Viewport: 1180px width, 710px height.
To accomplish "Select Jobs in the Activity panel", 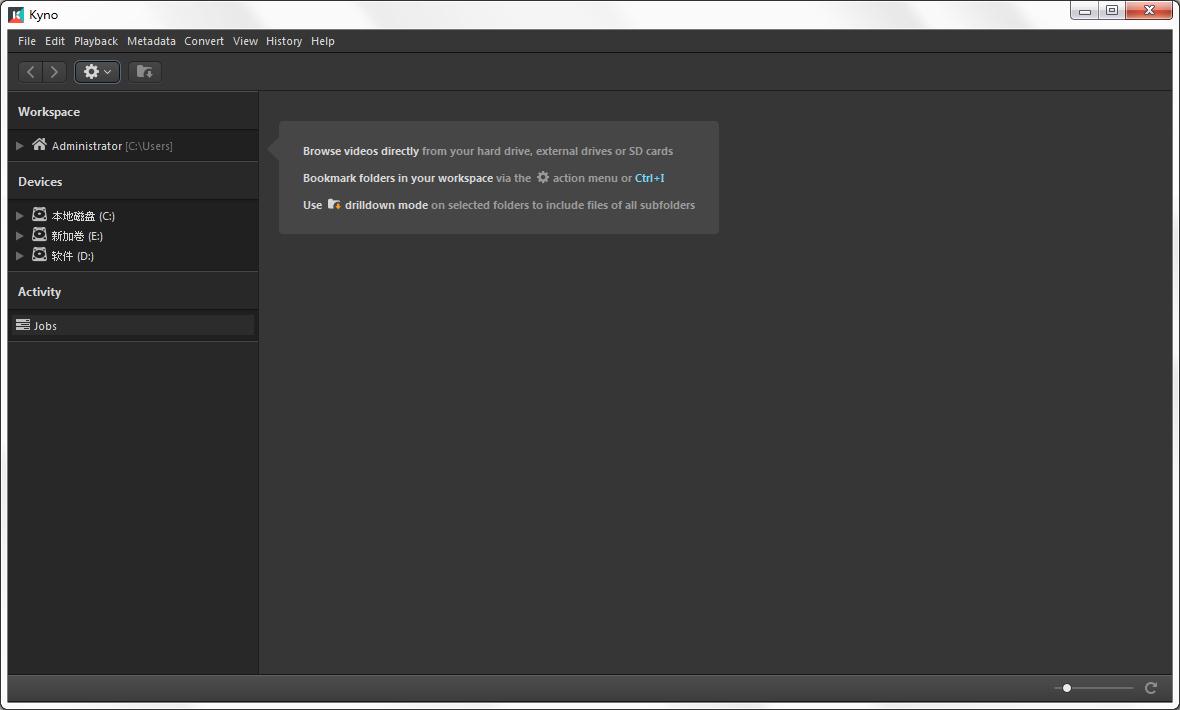I will pos(46,326).
